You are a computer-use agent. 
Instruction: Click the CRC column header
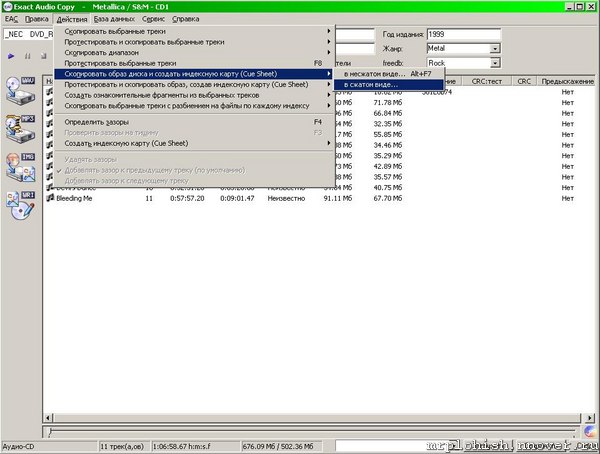click(524, 81)
